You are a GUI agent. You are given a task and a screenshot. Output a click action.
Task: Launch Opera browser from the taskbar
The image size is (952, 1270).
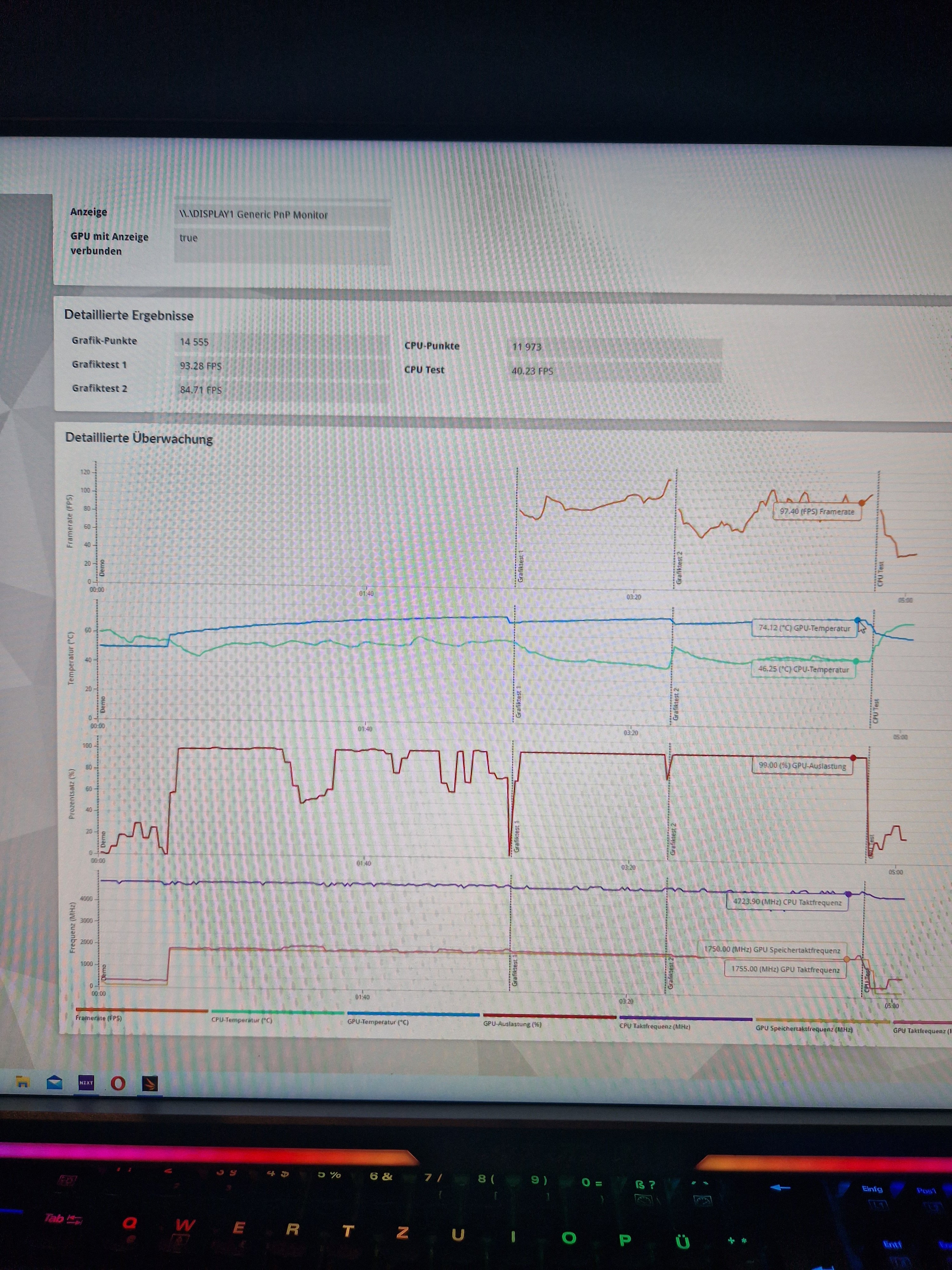(118, 1083)
